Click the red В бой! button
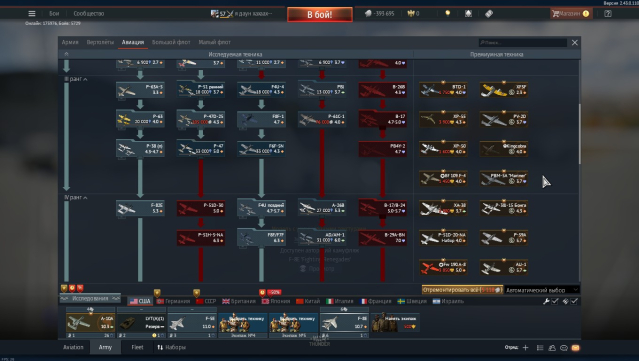Viewport: 639px width, 361px height. click(x=320, y=14)
